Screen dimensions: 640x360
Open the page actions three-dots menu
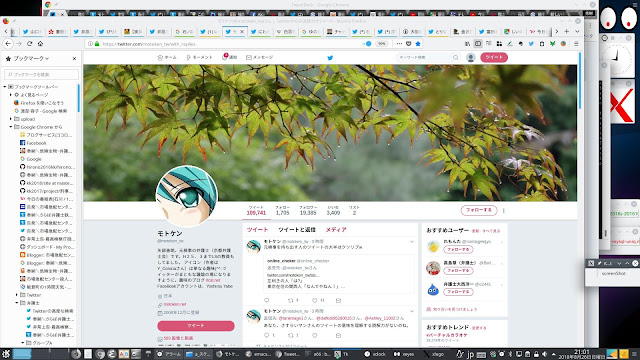pos(399,44)
